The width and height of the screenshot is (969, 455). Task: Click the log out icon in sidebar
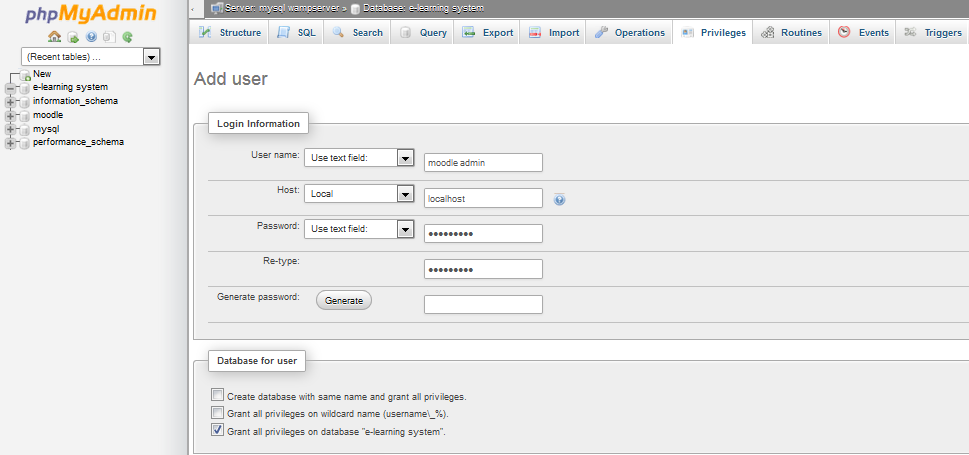point(73,37)
